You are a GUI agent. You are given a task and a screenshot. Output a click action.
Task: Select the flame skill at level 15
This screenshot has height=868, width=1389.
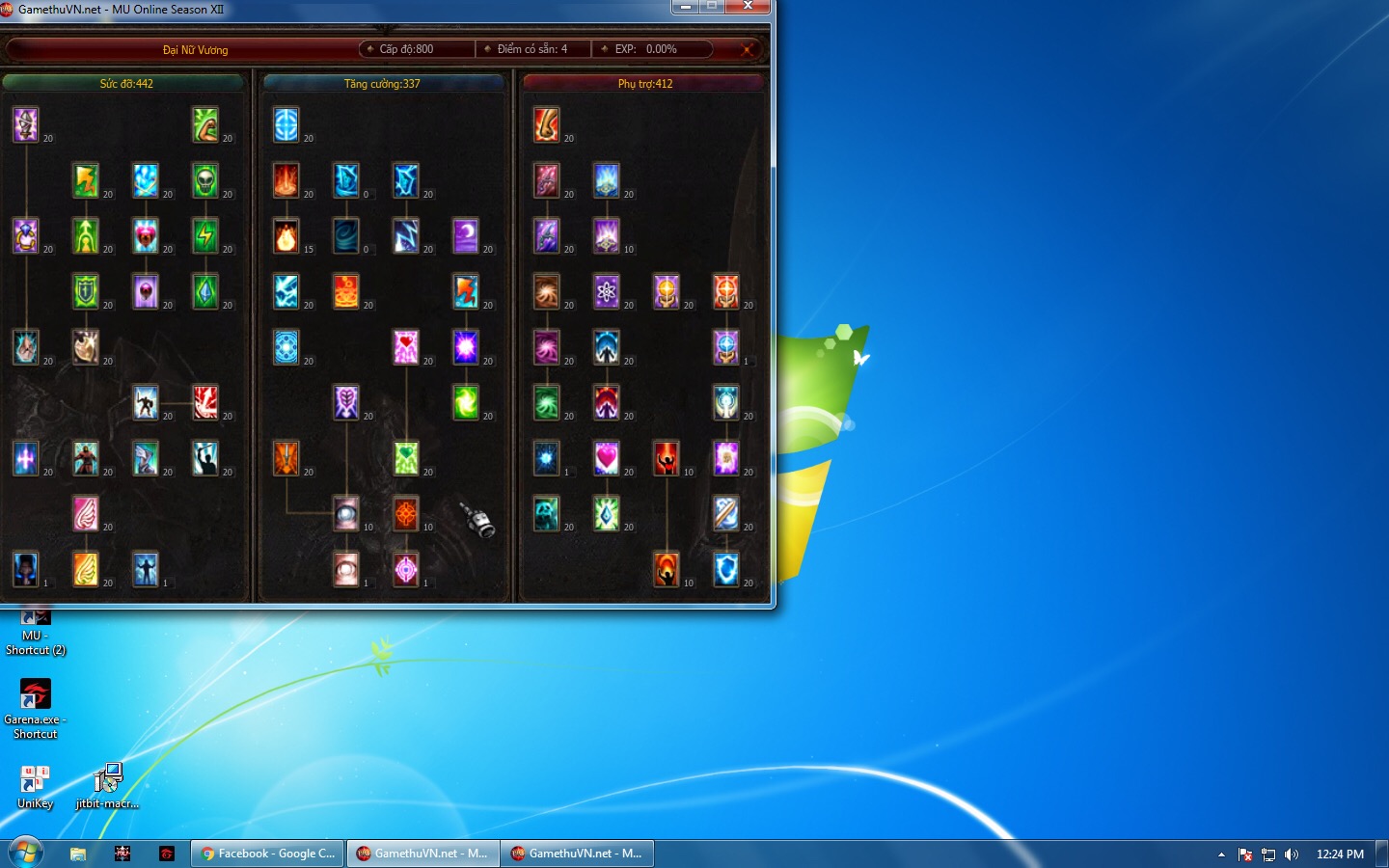click(x=286, y=235)
